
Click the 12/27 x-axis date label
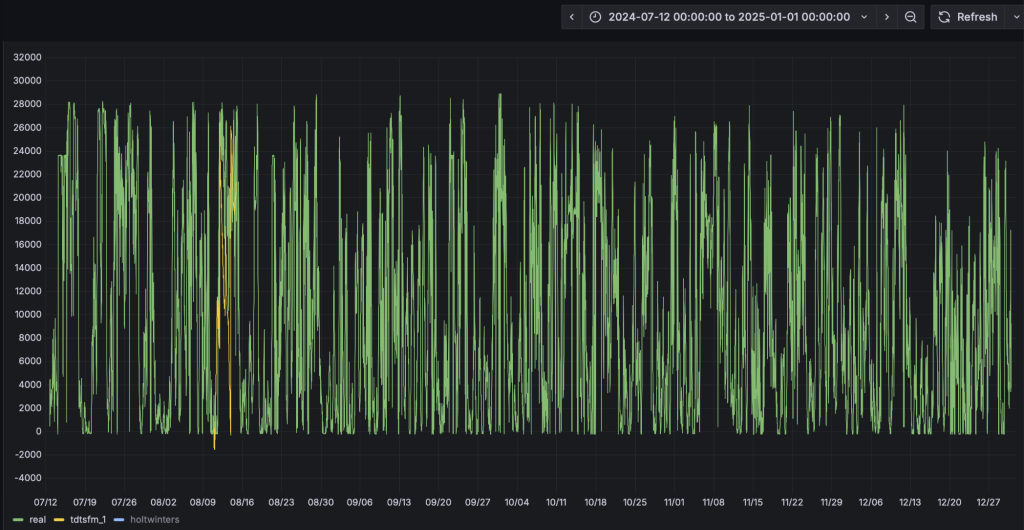(x=988, y=503)
